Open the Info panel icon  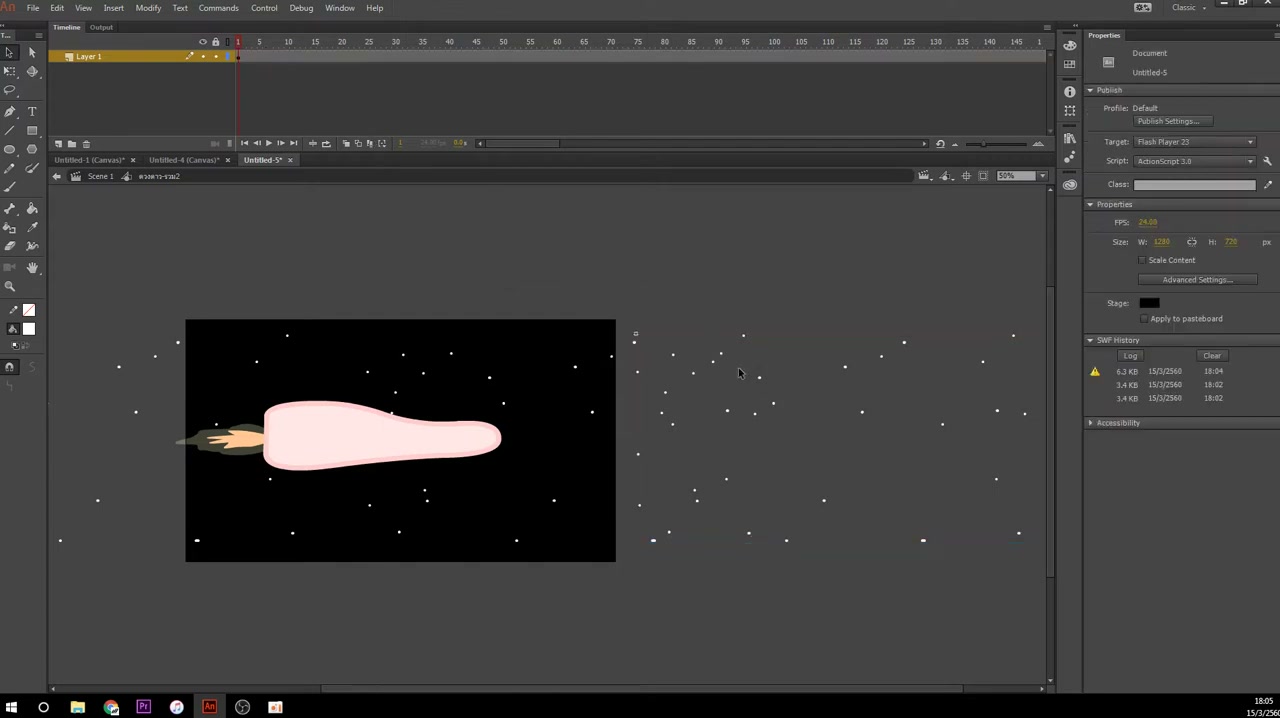[1070, 92]
